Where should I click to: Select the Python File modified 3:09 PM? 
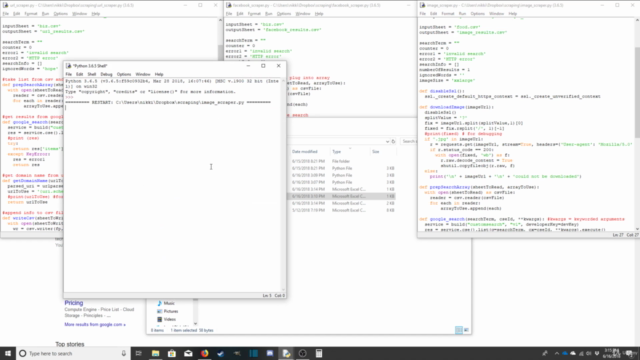click(x=342, y=175)
